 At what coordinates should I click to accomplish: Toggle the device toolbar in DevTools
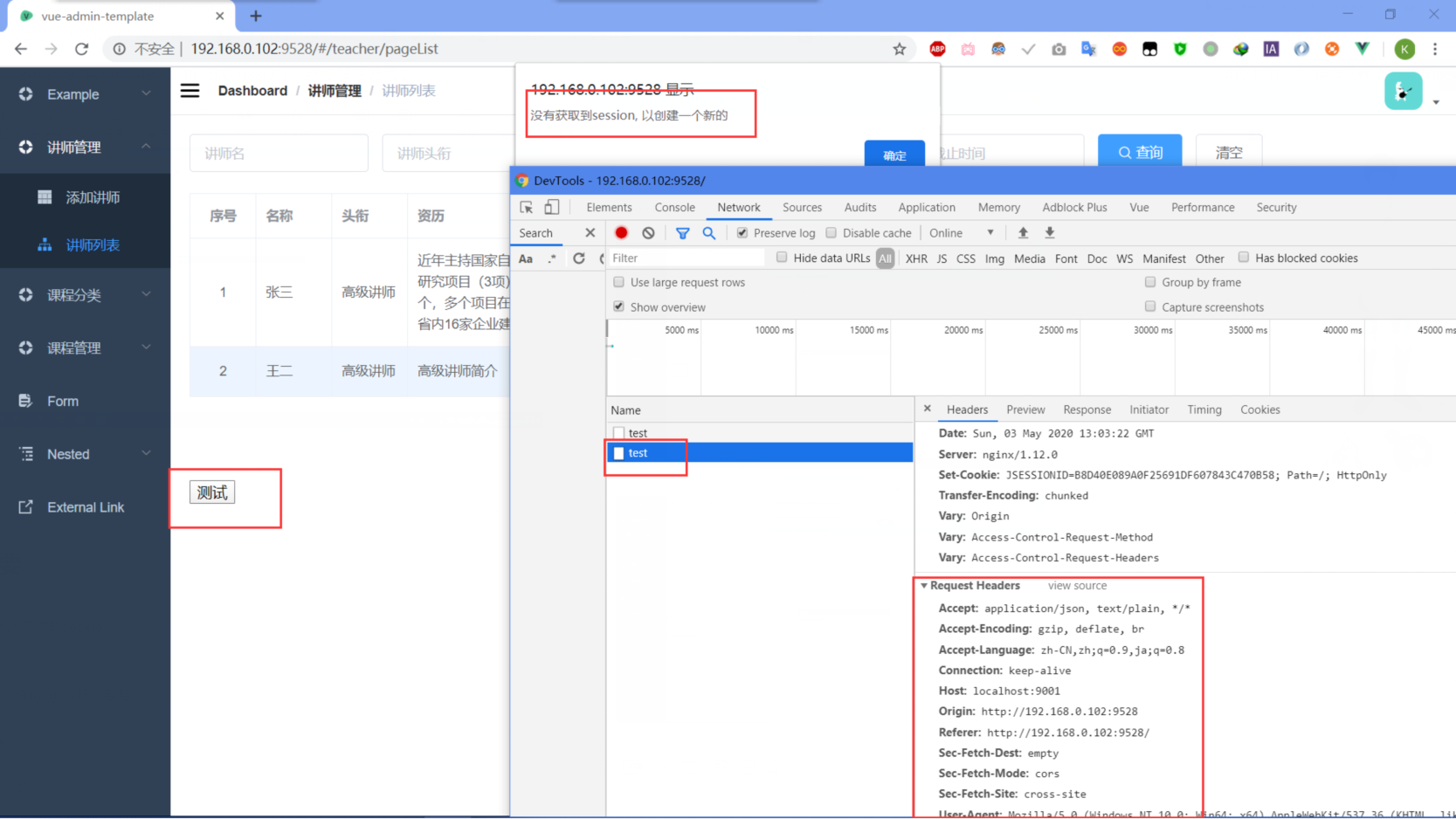point(551,207)
